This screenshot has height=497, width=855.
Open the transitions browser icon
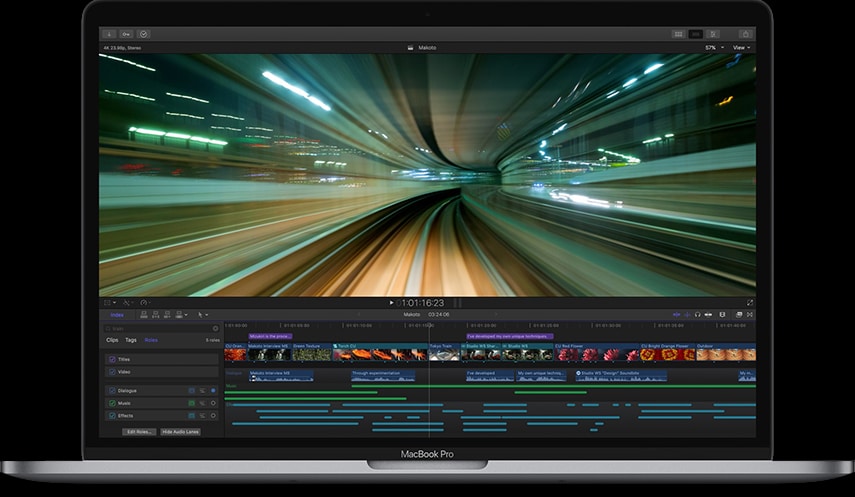click(750, 315)
